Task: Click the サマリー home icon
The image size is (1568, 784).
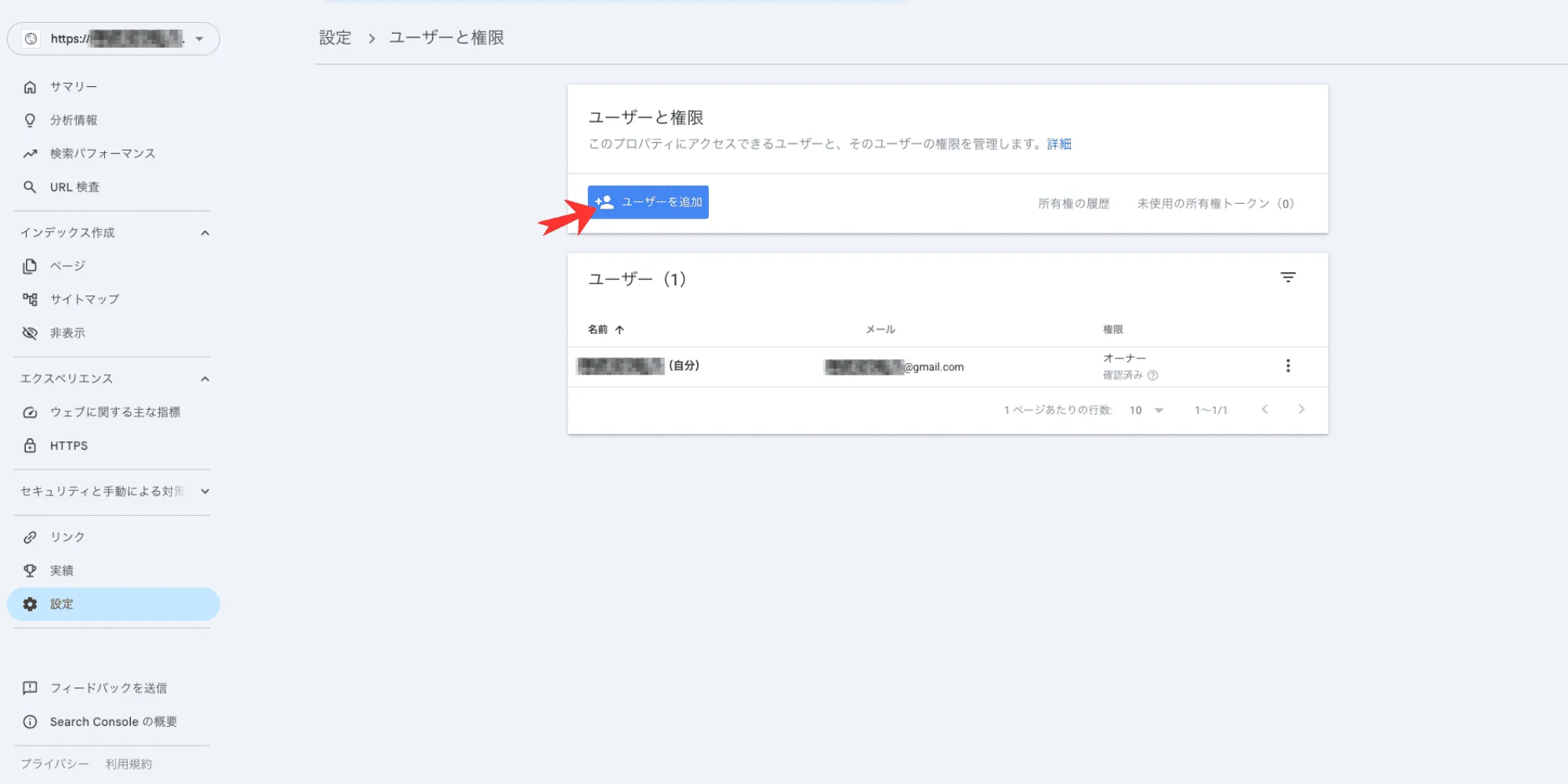Action: 30,87
